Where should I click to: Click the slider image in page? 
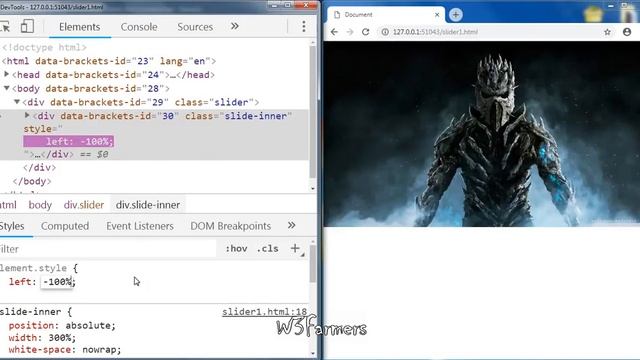482,134
